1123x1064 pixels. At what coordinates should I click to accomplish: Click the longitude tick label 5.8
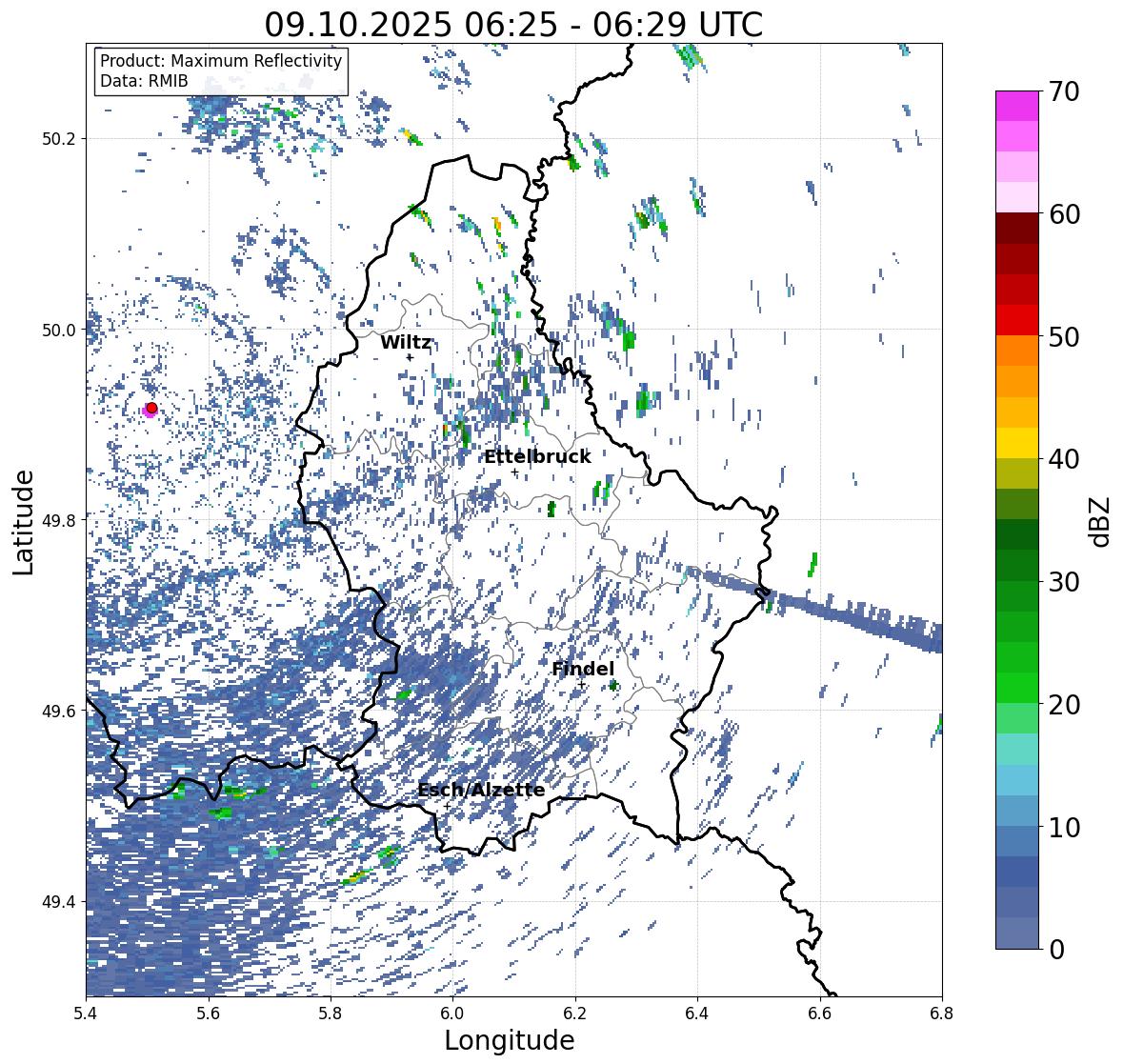click(x=331, y=1014)
